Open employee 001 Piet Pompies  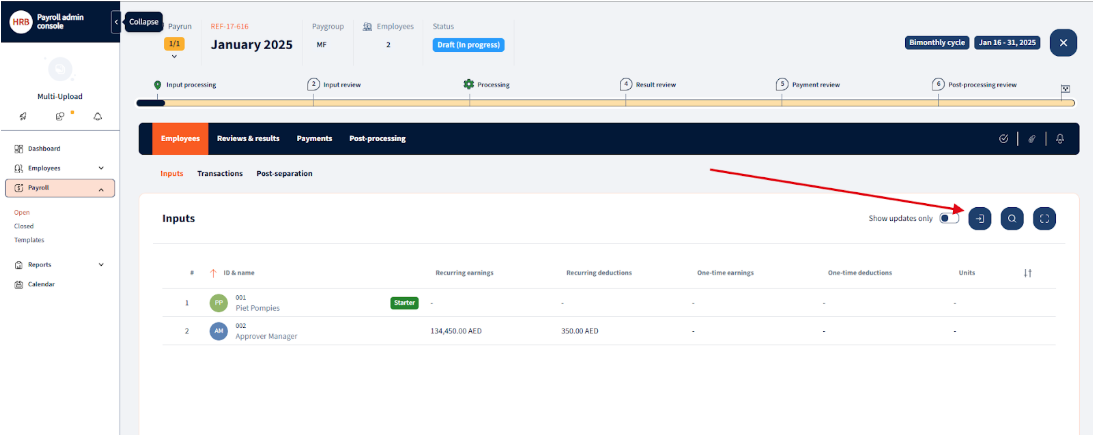(257, 308)
